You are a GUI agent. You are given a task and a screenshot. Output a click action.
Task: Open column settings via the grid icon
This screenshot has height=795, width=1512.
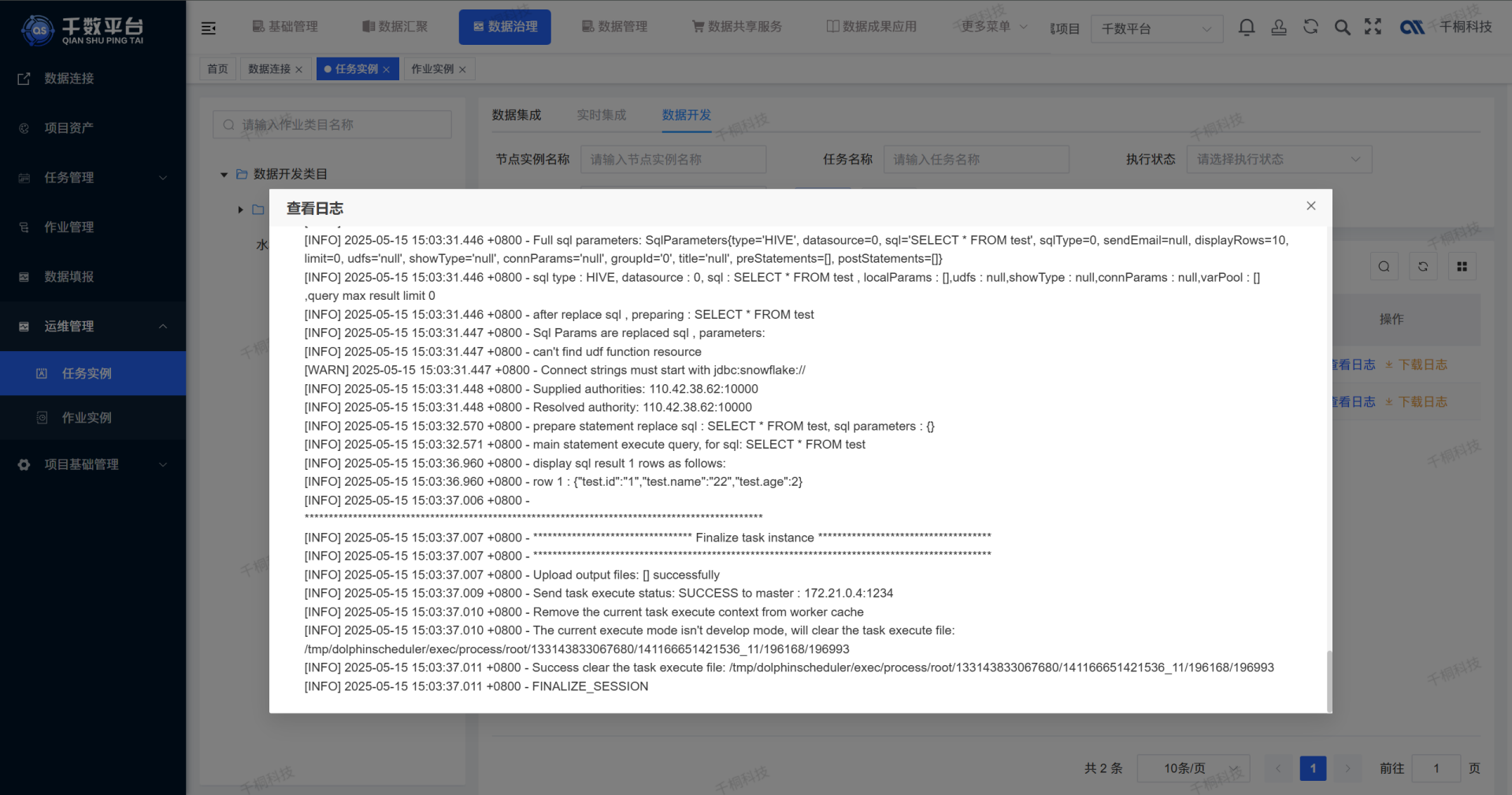[x=1462, y=266]
